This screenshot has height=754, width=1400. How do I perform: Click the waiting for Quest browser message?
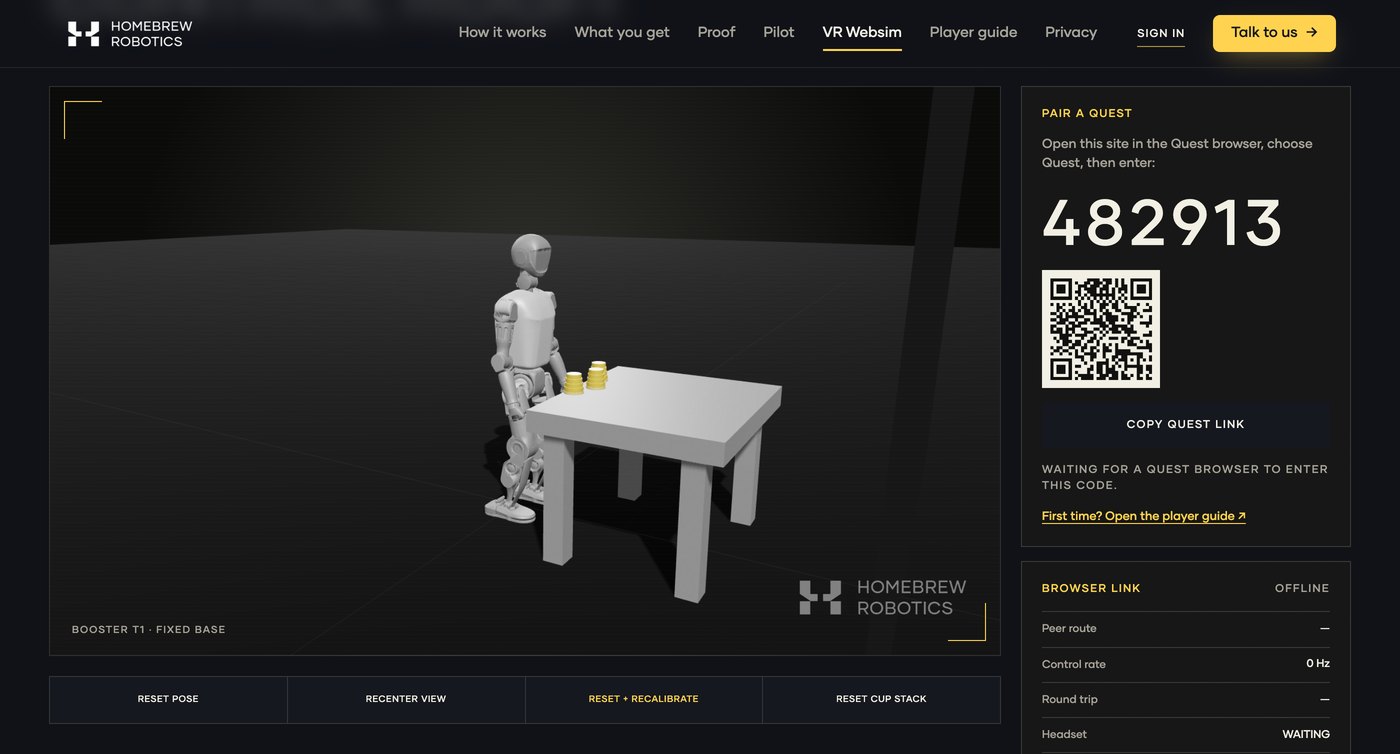tap(1185, 477)
